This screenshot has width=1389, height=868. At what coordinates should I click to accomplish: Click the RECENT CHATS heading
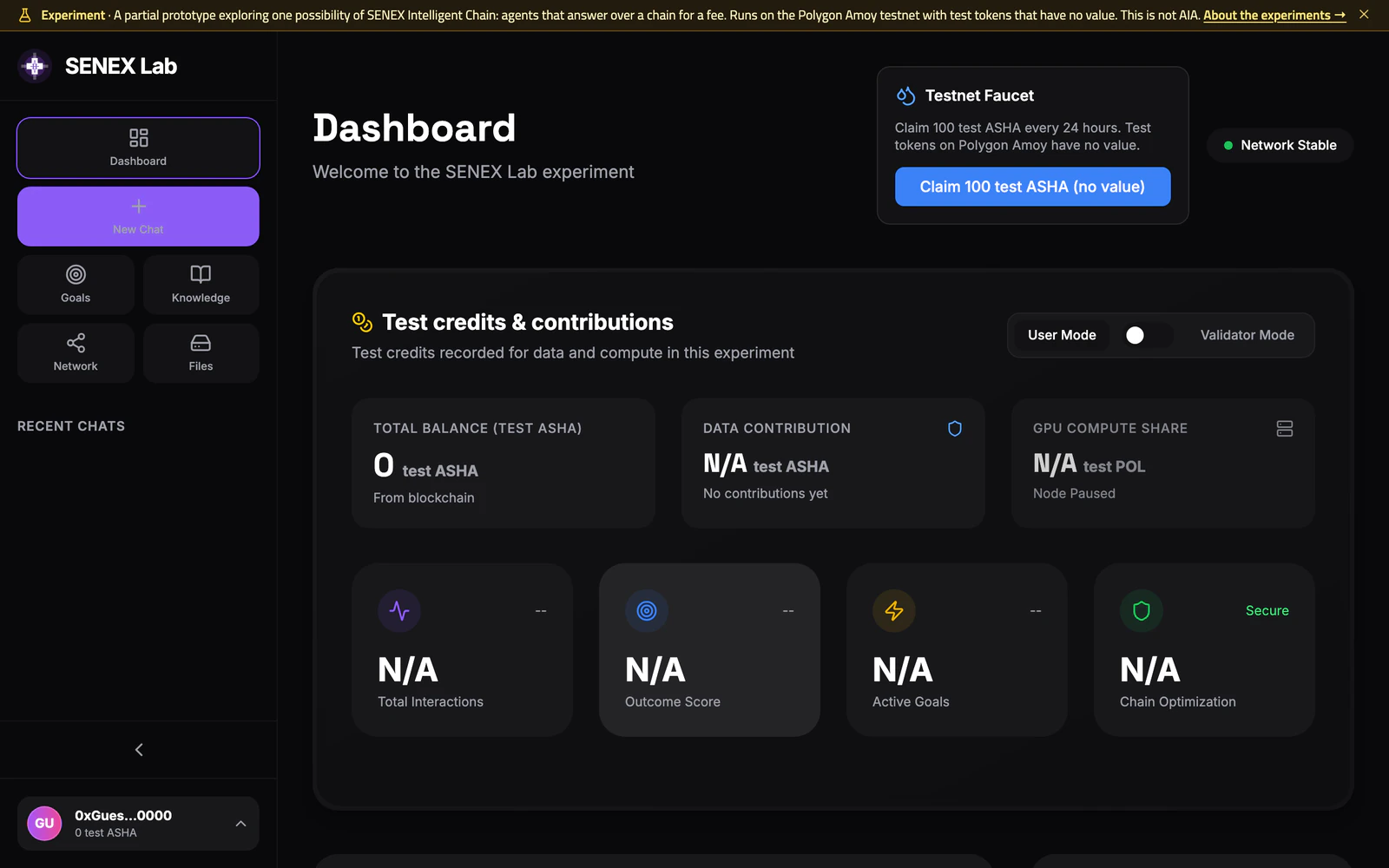(71, 426)
